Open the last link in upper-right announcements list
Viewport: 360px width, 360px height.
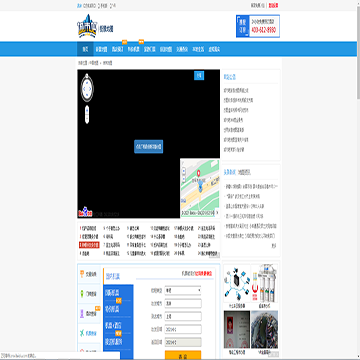click(x=234, y=150)
